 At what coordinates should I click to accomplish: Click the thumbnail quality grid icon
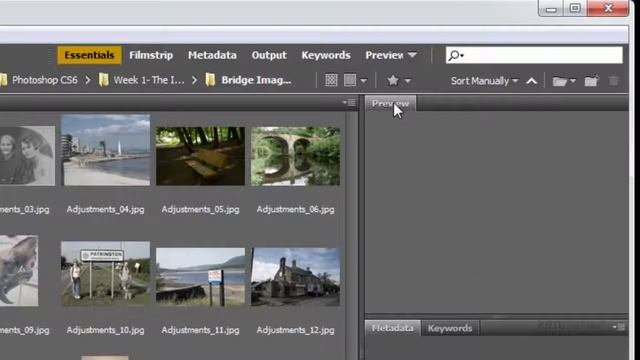tap(331, 80)
